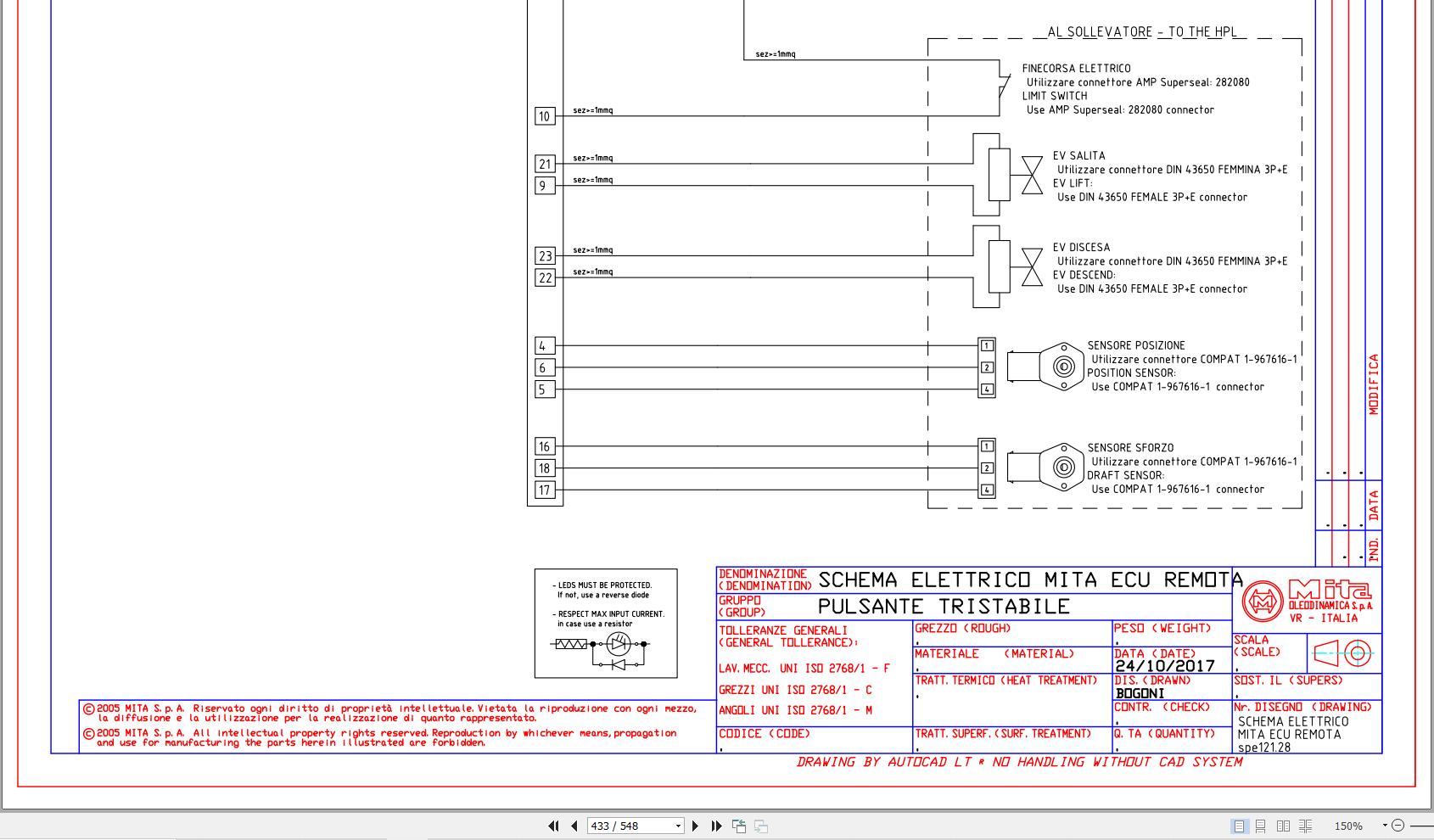
Task: Click terminal box 21 on the connector
Action: tap(545, 164)
